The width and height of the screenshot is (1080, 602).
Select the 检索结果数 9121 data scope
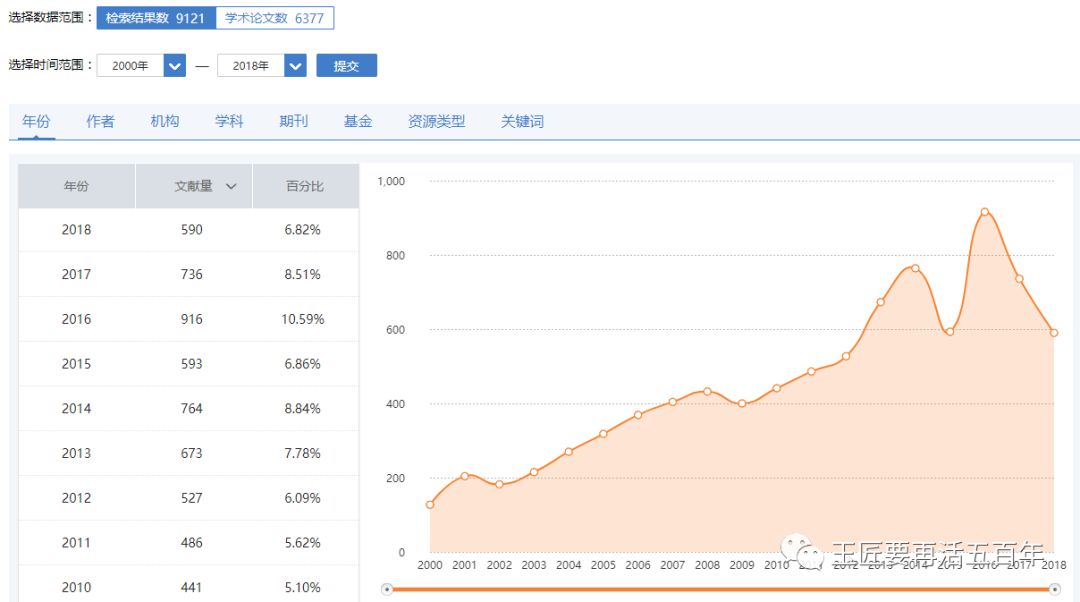157,17
